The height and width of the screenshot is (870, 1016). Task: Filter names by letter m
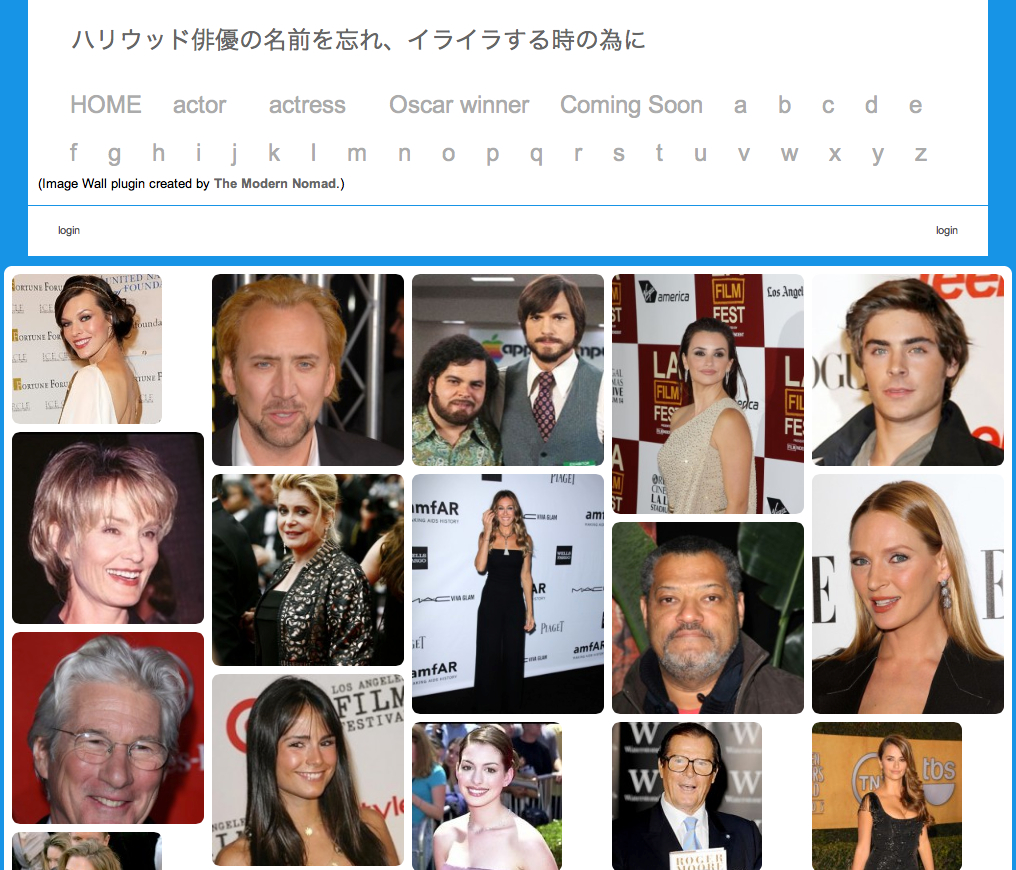pyautogui.click(x=356, y=154)
